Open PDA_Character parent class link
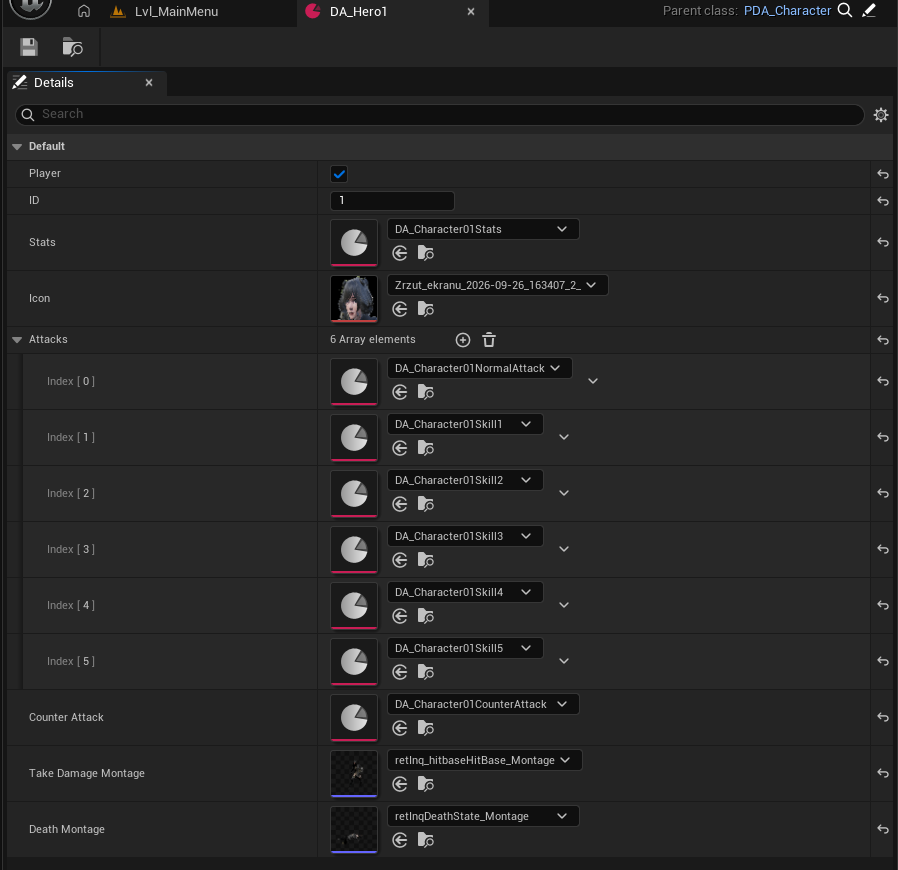 coord(787,10)
